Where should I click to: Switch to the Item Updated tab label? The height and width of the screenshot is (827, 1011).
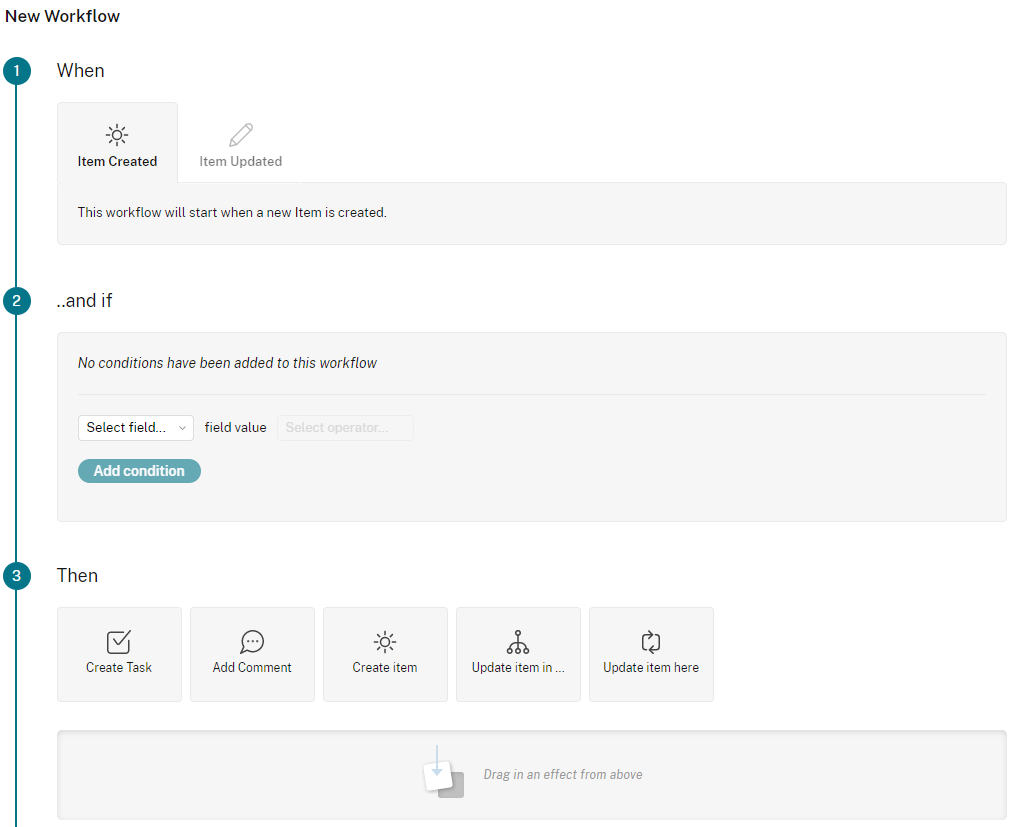click(241, 162)
